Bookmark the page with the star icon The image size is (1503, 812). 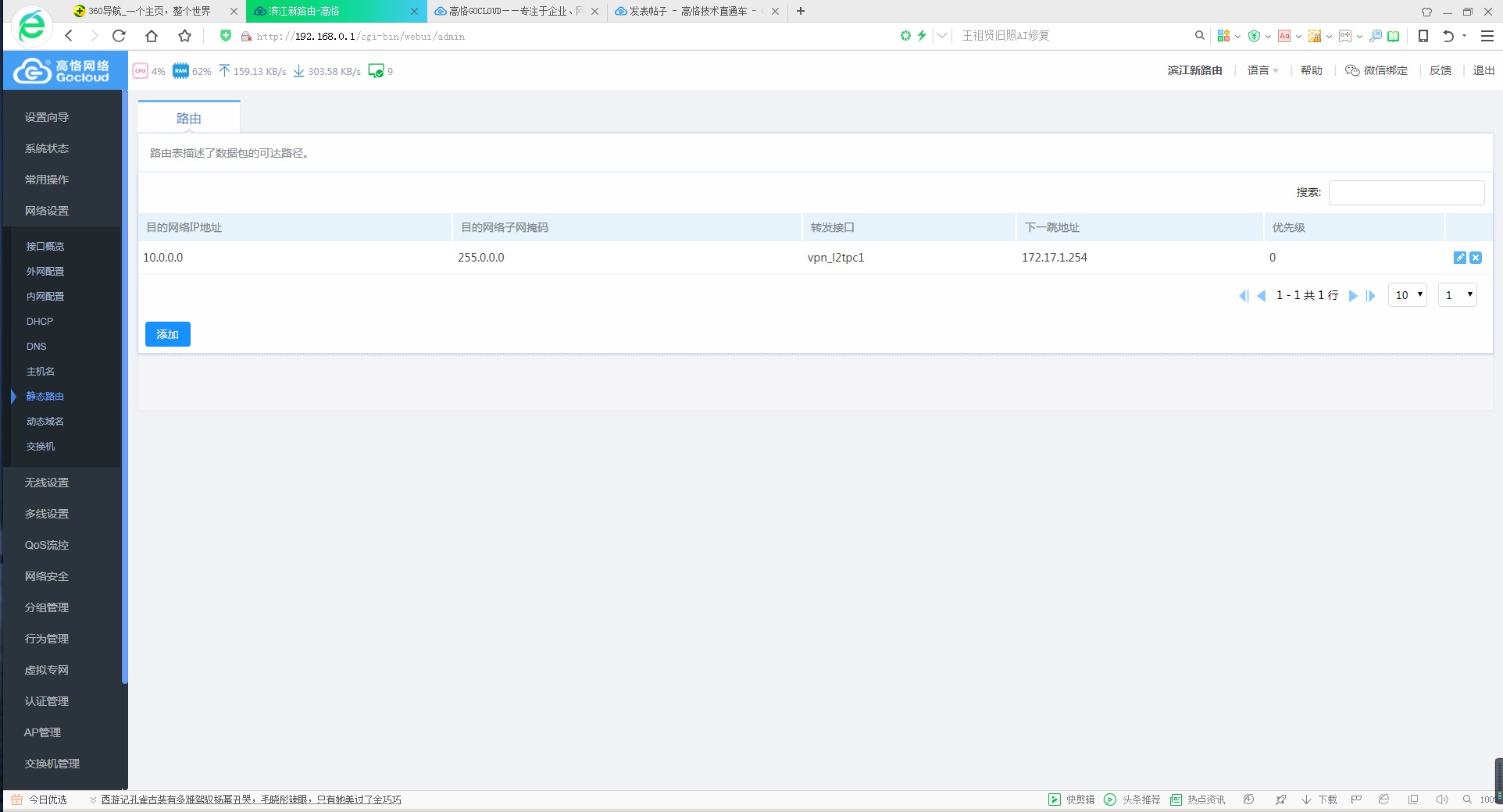click(184, 35)
